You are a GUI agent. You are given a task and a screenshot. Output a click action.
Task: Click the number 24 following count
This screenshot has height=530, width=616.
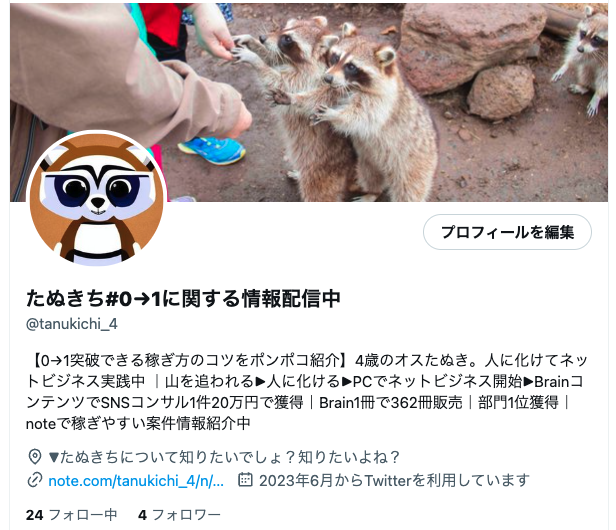[35, 515]
